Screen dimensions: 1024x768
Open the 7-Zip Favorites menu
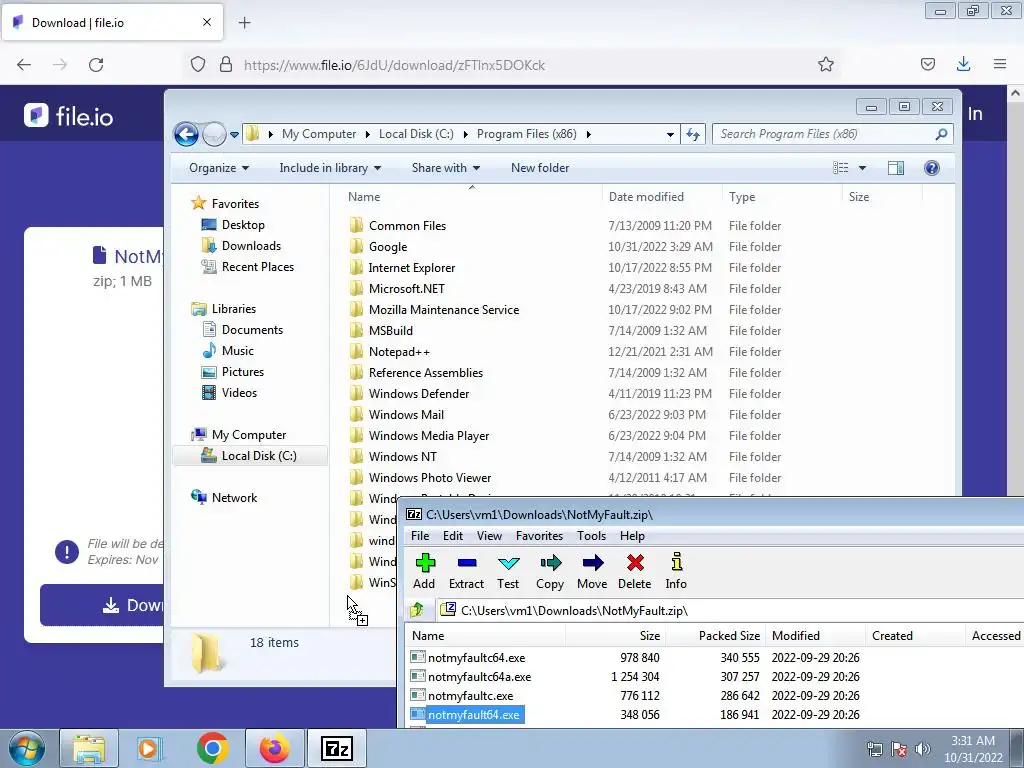[x=539, y=536]
